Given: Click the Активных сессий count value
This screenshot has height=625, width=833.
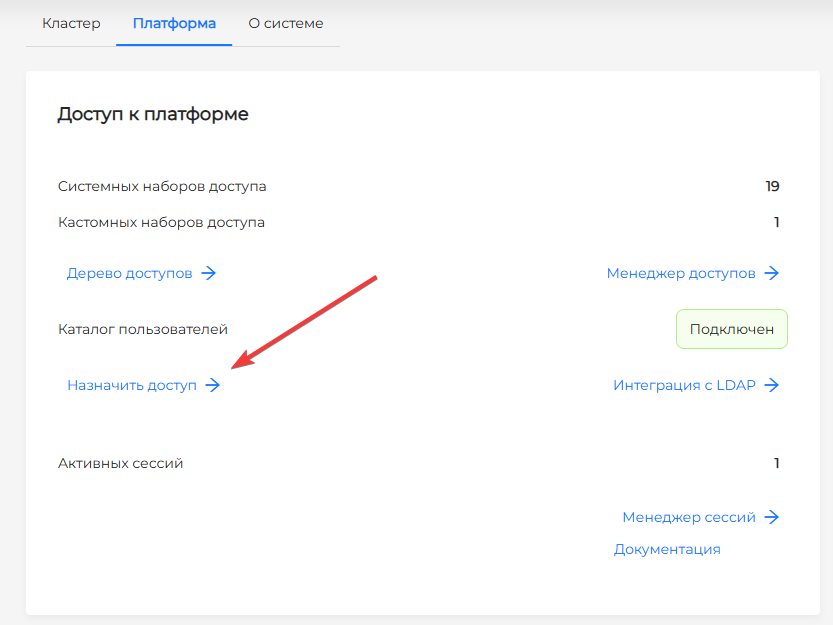Looking at the screenshot, I should pyautogui.click(x=777, y=463).
